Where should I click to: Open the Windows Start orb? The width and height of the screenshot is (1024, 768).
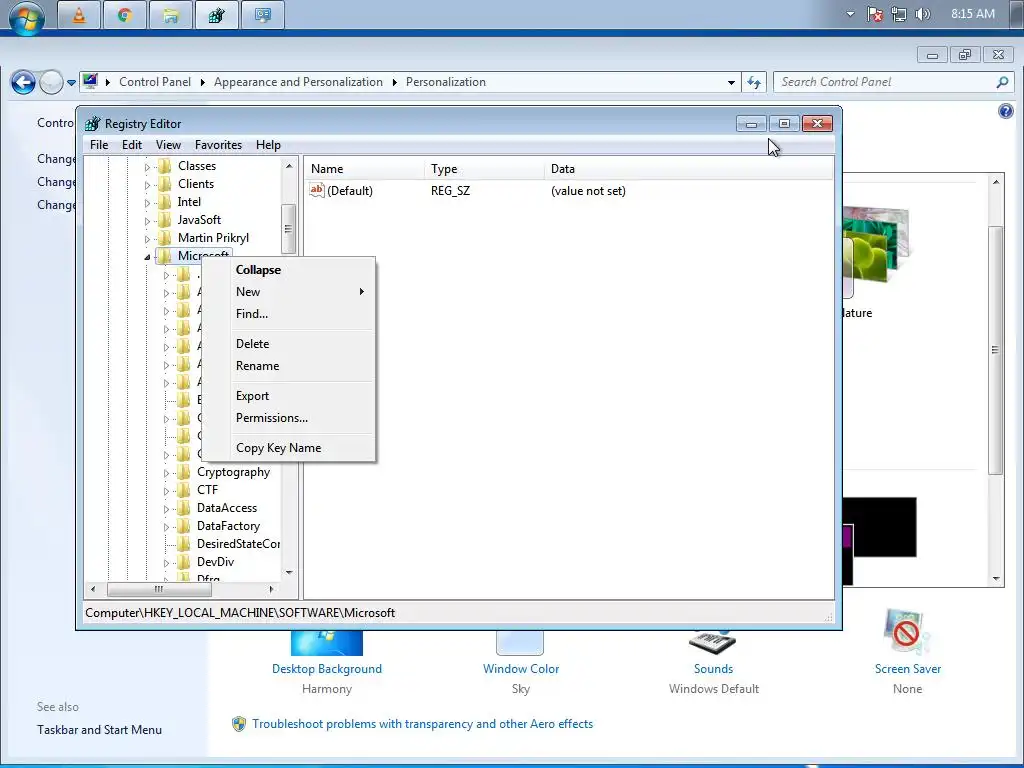coord(26,16)
